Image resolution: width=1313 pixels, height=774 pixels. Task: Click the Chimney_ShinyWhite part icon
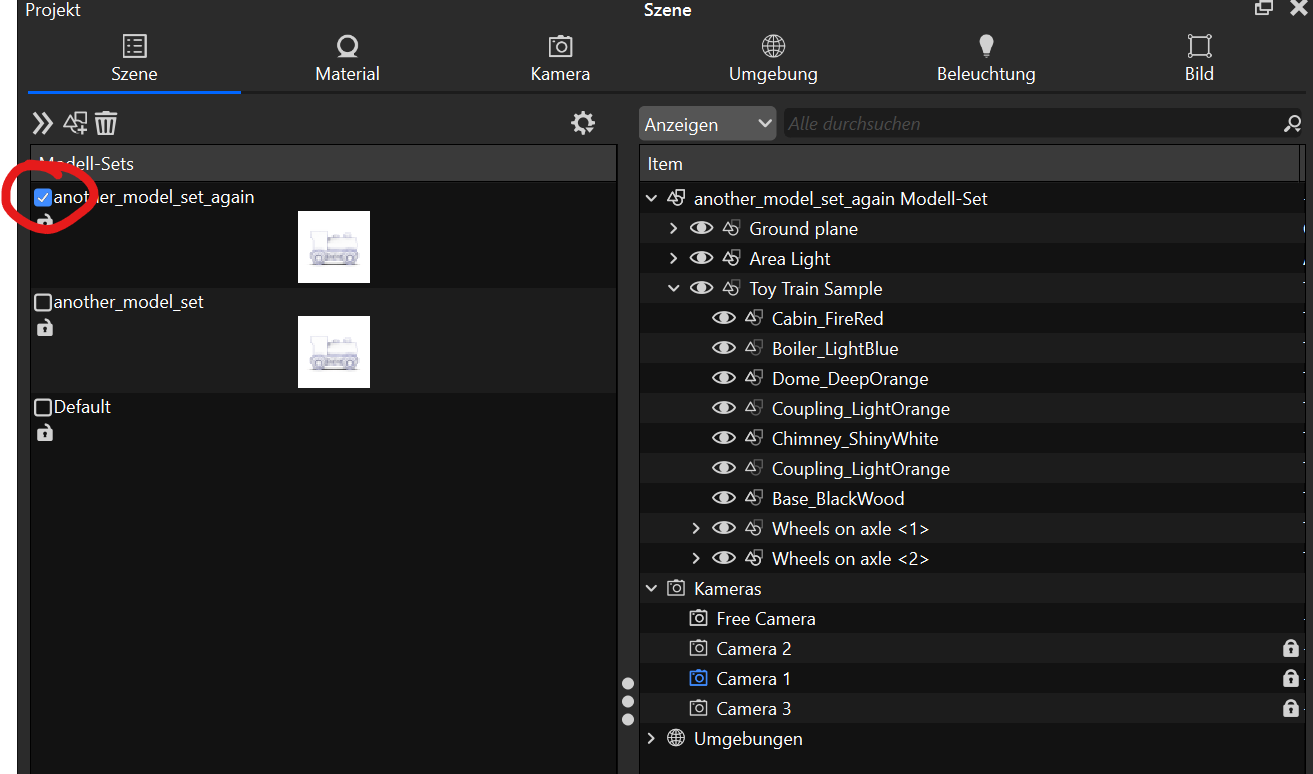(754, 439)
